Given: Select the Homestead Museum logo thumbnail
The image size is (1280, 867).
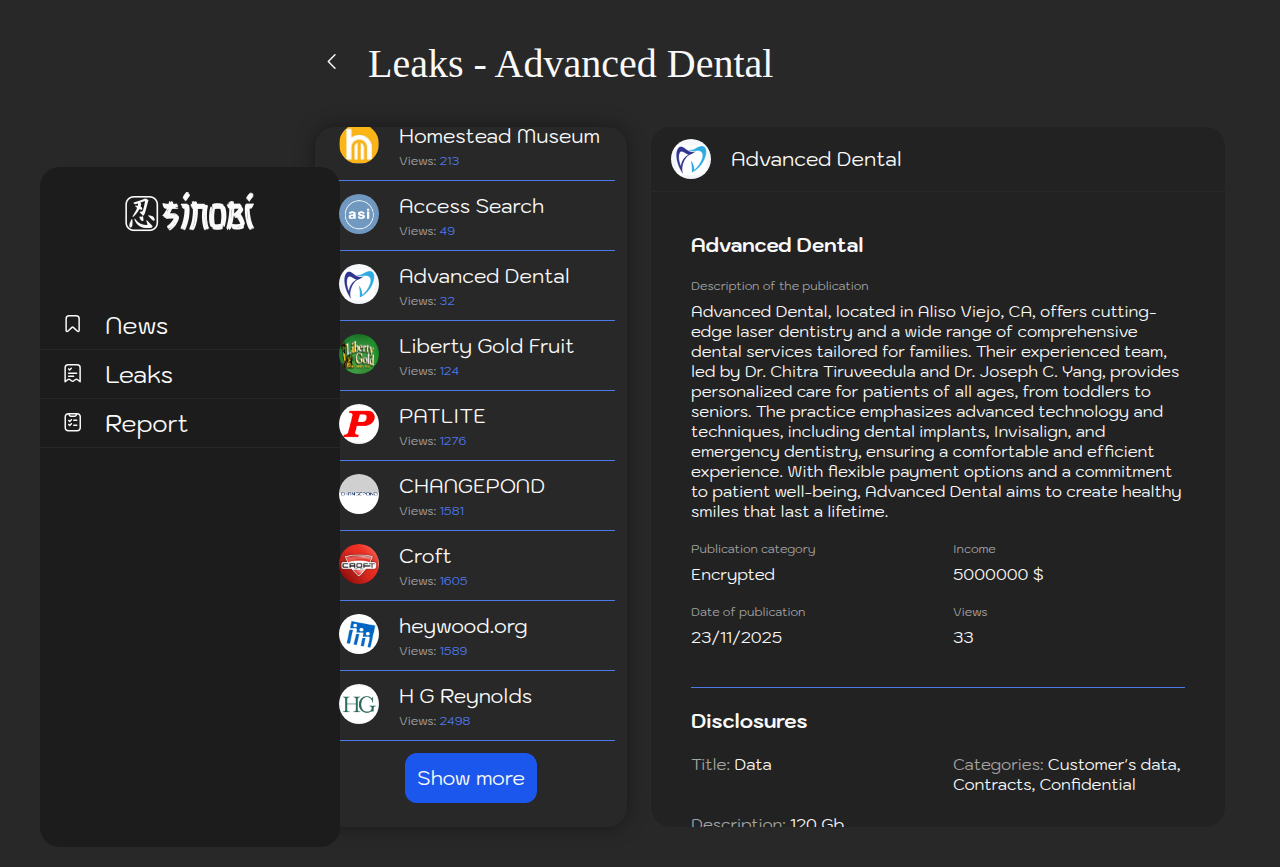Looking at the screenshot, I should [359, 144].
